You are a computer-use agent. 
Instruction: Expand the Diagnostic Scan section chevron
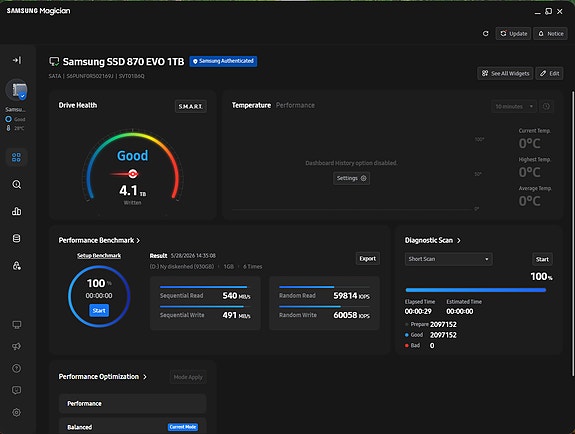tap(459, 241)
